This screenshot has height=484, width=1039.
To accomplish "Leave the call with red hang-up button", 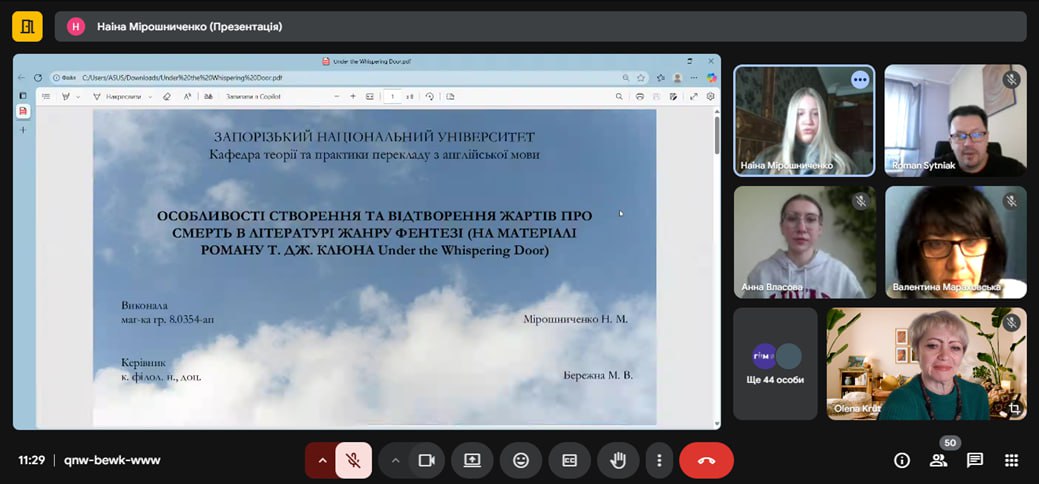I will point(706,460).
